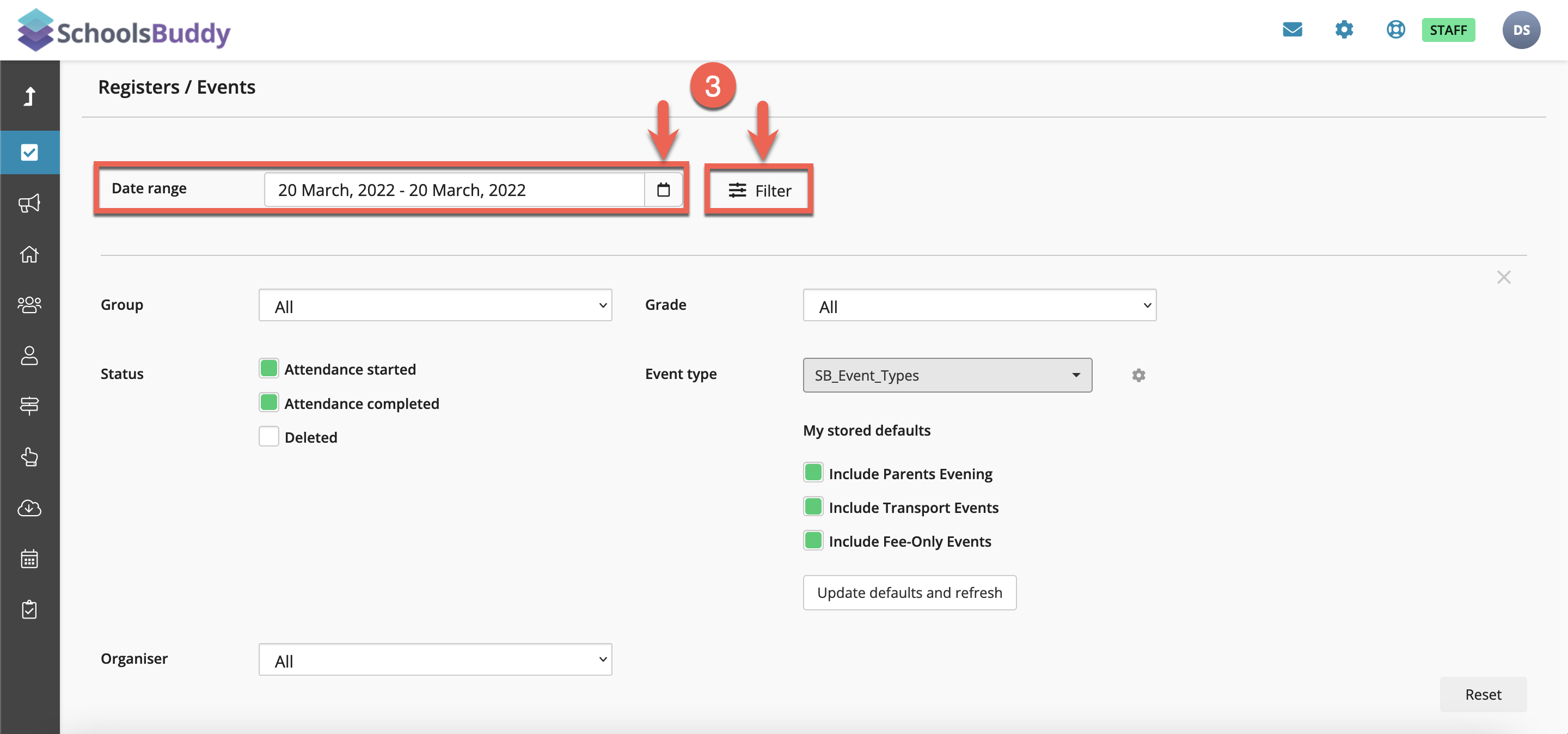Click the Filter button
This screenshot has width=1568, height=734.
[x=759, y=191]
